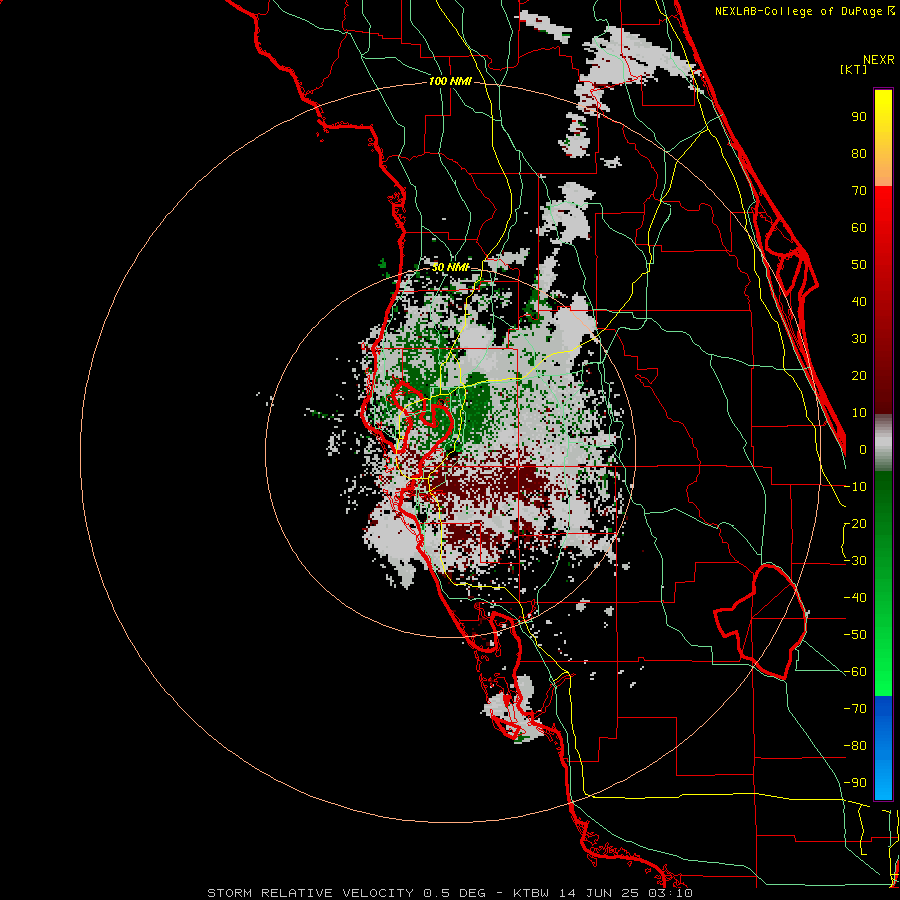Image resolution: width=900 pixels, height=900 pixels.
Task: Click the -90 value on velocity scale
Action: (855, 783)
